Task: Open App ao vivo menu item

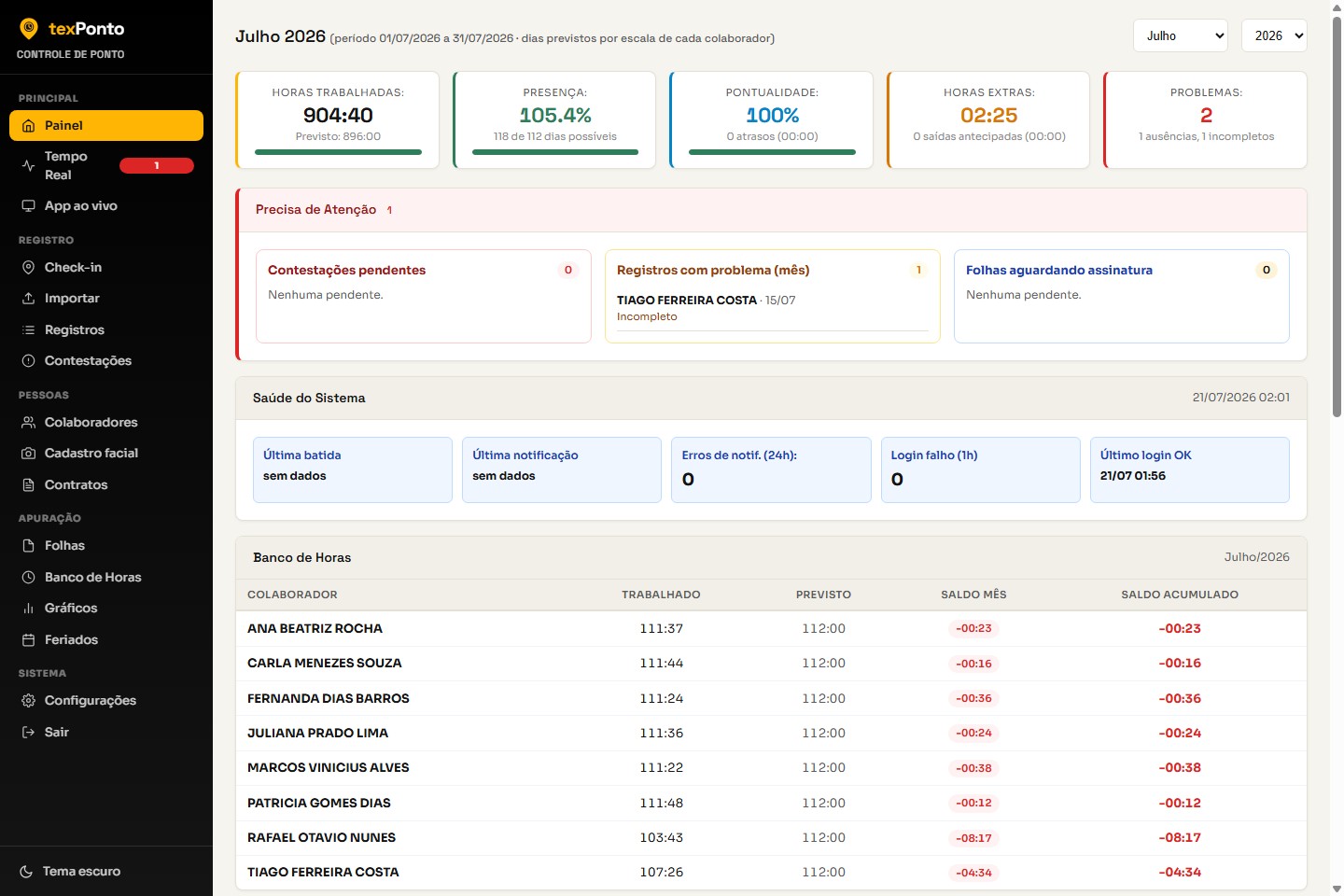Action: click(x=106, y=206)
